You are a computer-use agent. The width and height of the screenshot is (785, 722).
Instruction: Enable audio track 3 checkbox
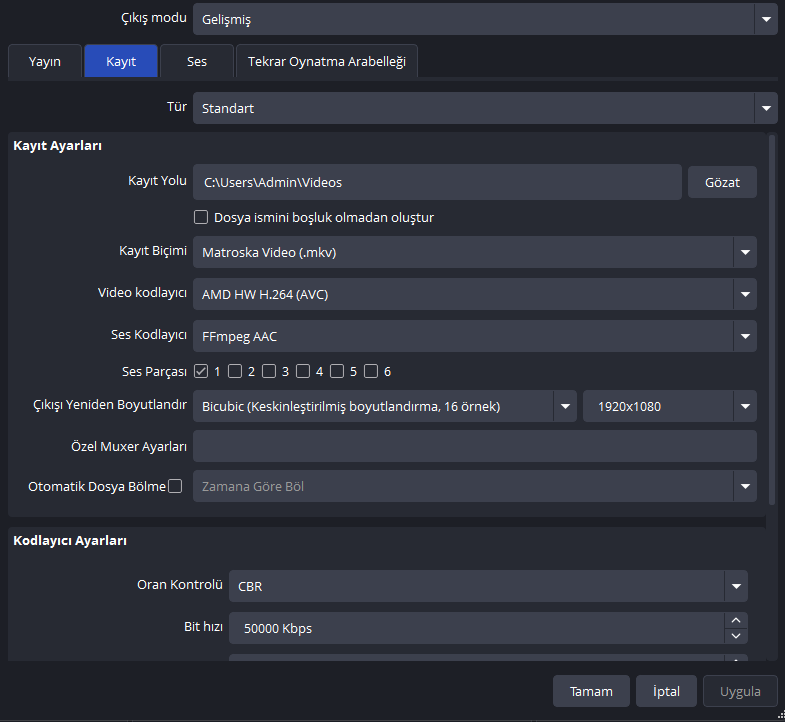tap(269, 372)
